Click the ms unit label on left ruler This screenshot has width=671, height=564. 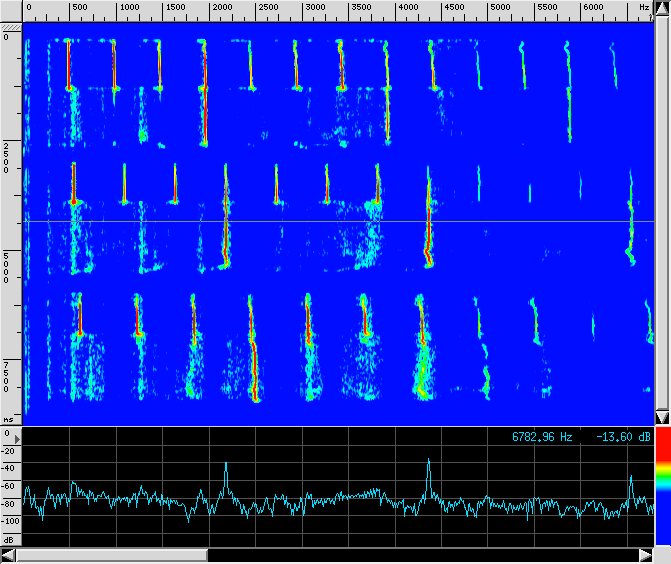pyautogui.click(x=8, y=420)
